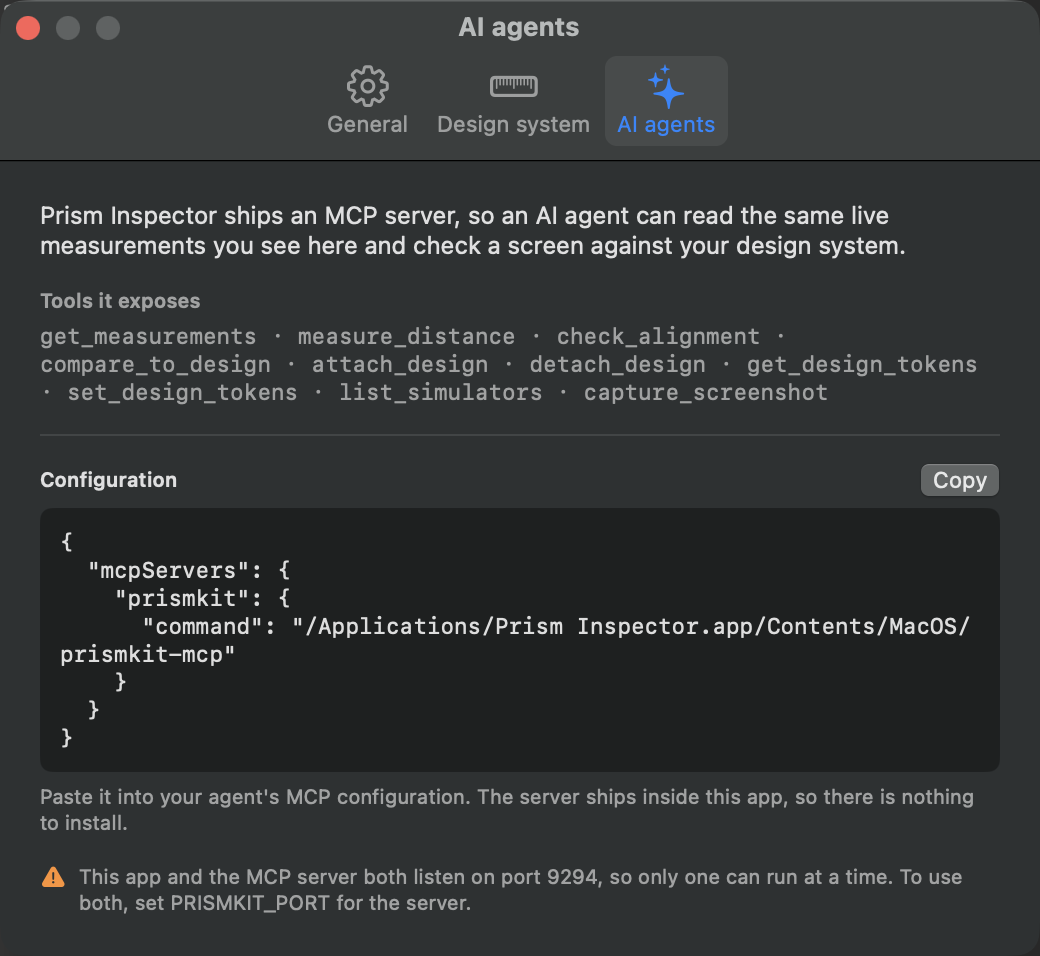Click the red close window button
1040x956 pixels.
28,28
